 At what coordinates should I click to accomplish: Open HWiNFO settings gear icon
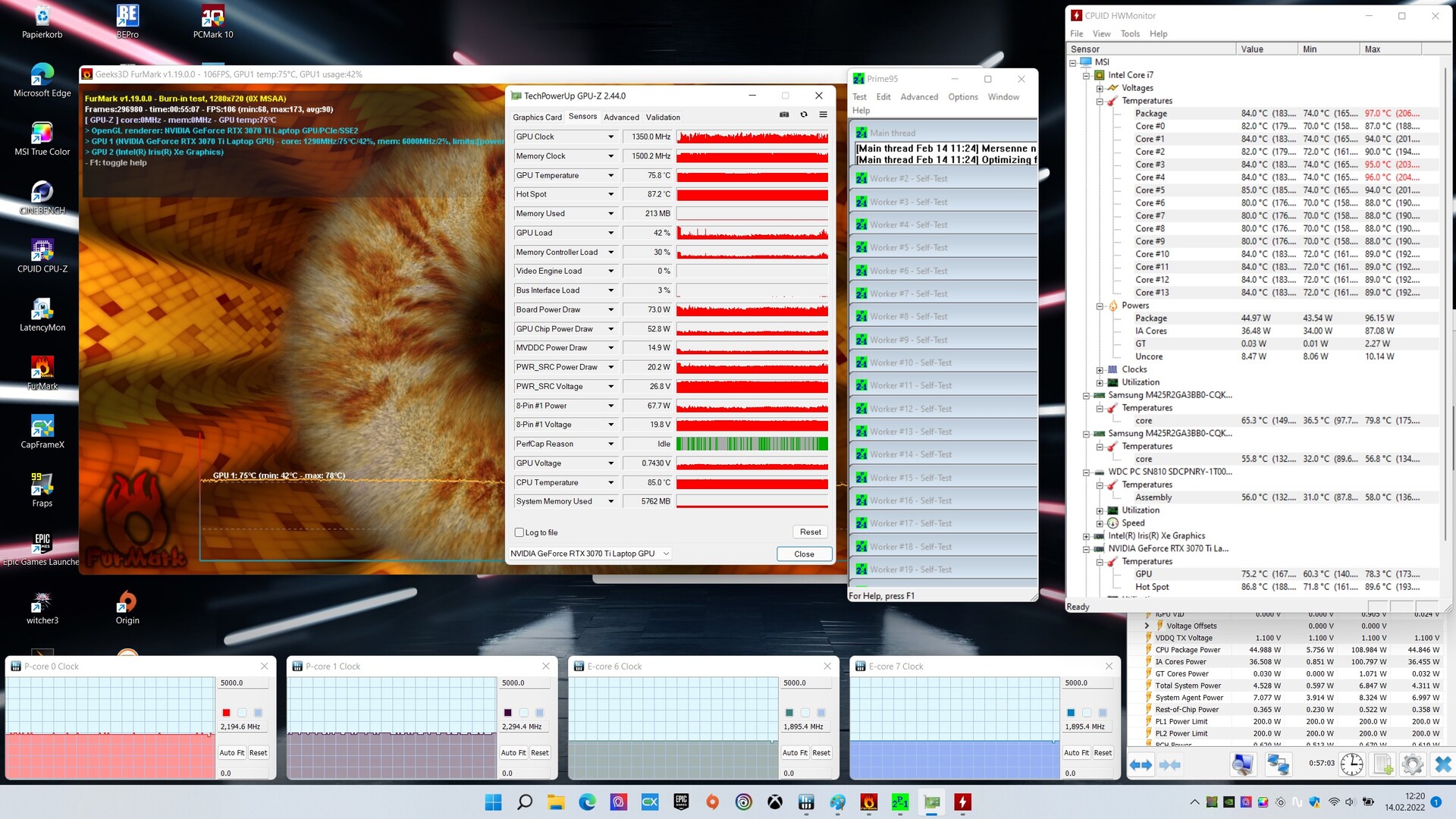[x=1413, y=764]
